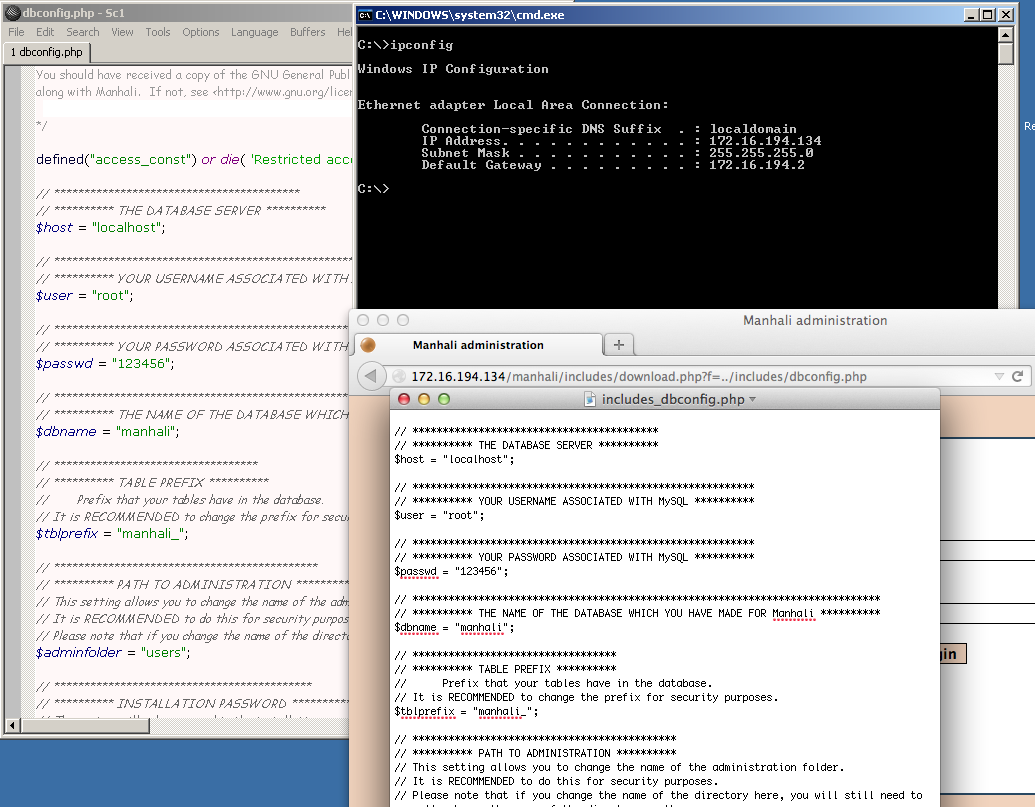
Task: Minimize the cmd.exe window
Action: point(971,15)
